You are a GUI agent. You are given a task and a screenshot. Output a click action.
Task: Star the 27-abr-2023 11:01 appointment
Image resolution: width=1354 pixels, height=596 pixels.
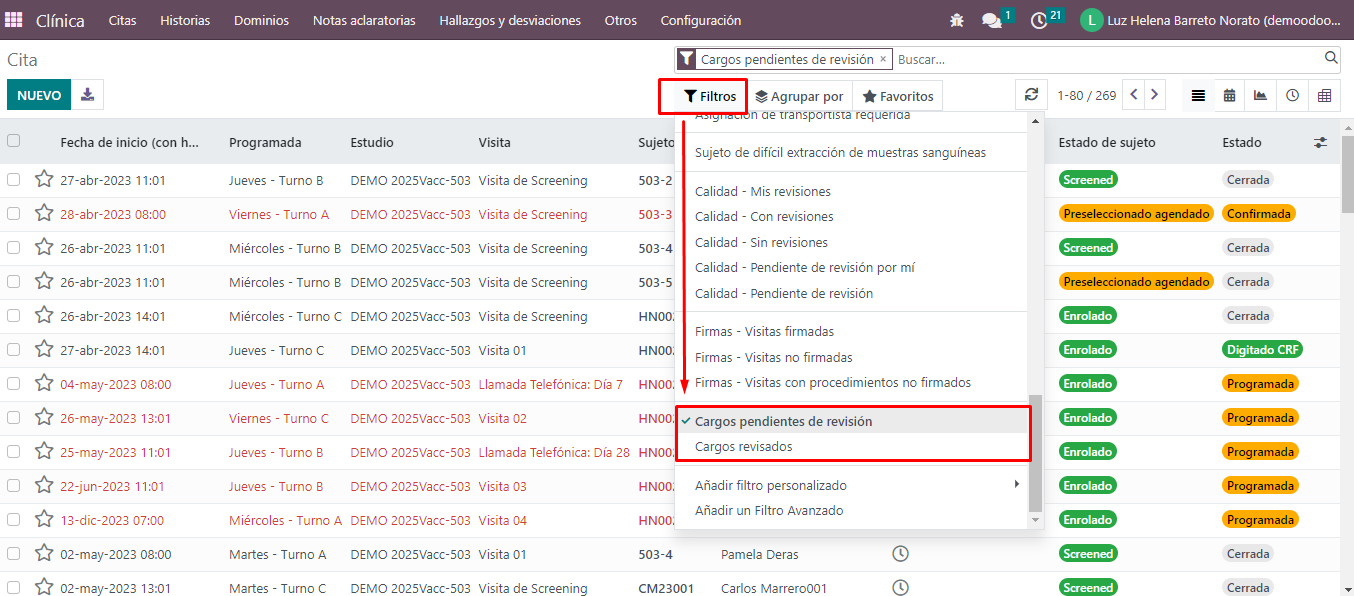[x=44, y=180]
